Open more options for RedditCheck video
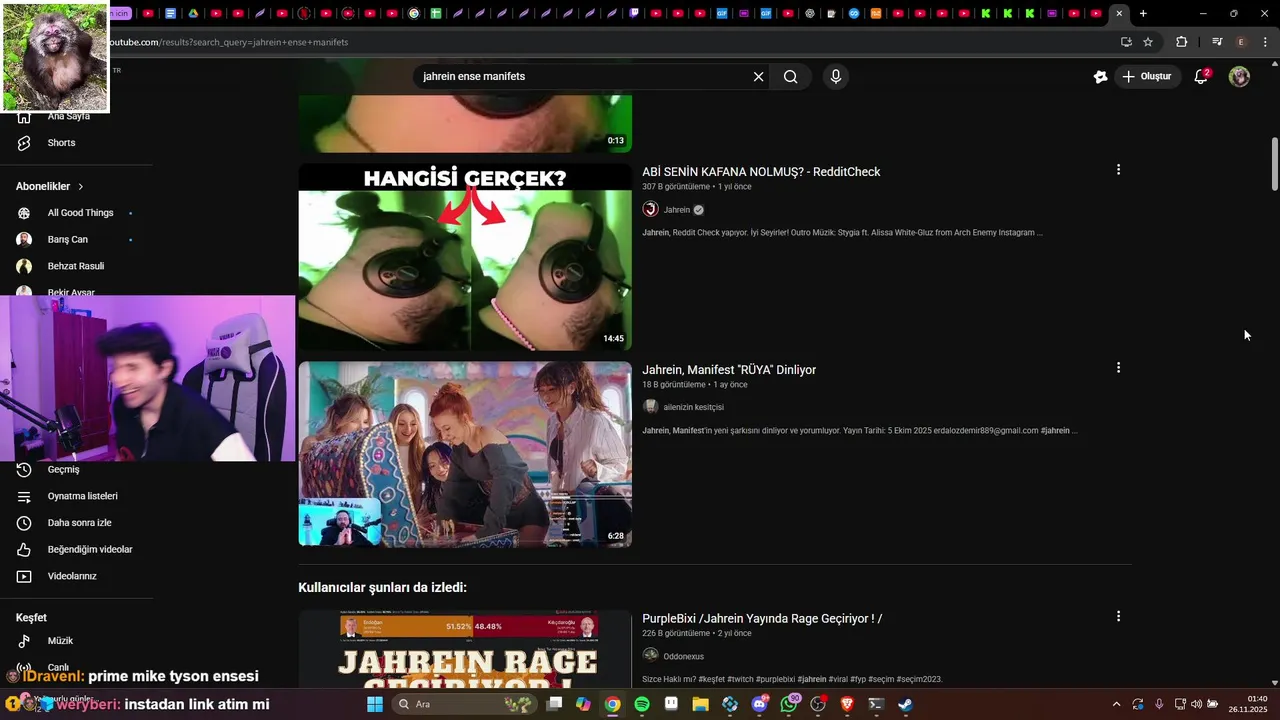Viewport: 1280px width, 720px height. [1118, 170]
